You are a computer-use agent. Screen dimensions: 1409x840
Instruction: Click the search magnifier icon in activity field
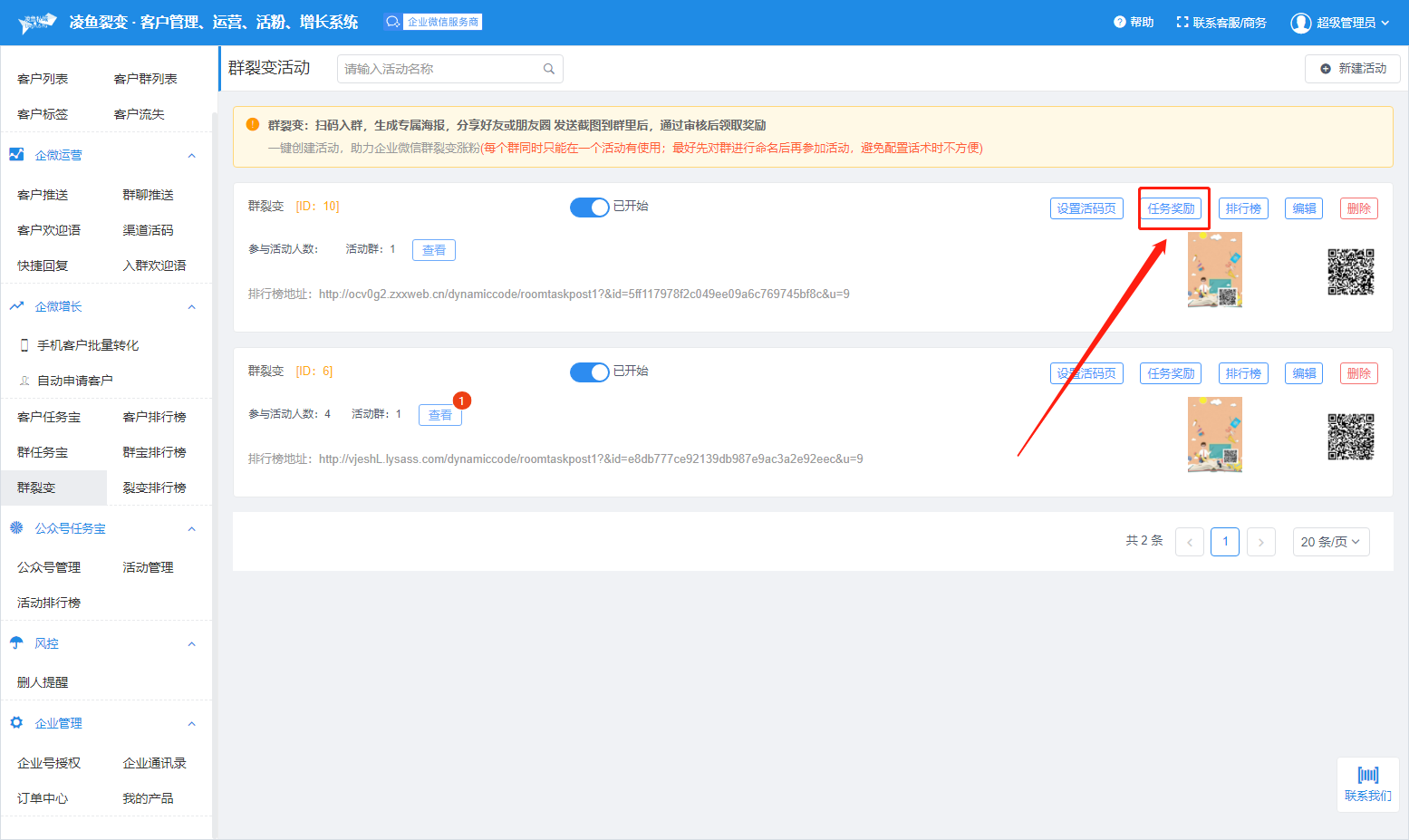[548, 69]
